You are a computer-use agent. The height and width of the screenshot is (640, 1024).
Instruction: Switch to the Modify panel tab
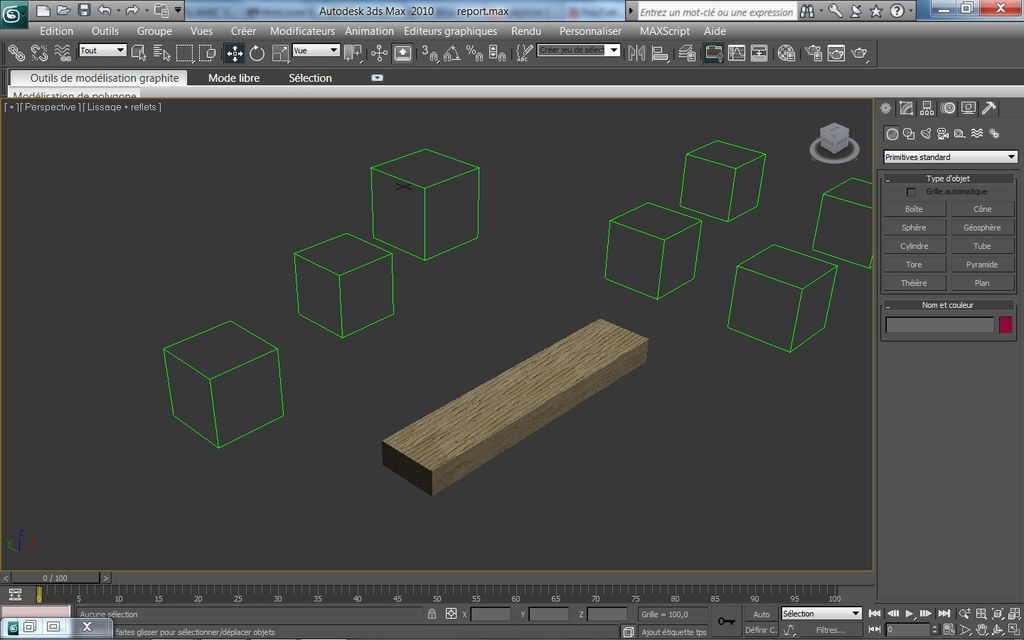pos(906,108)
